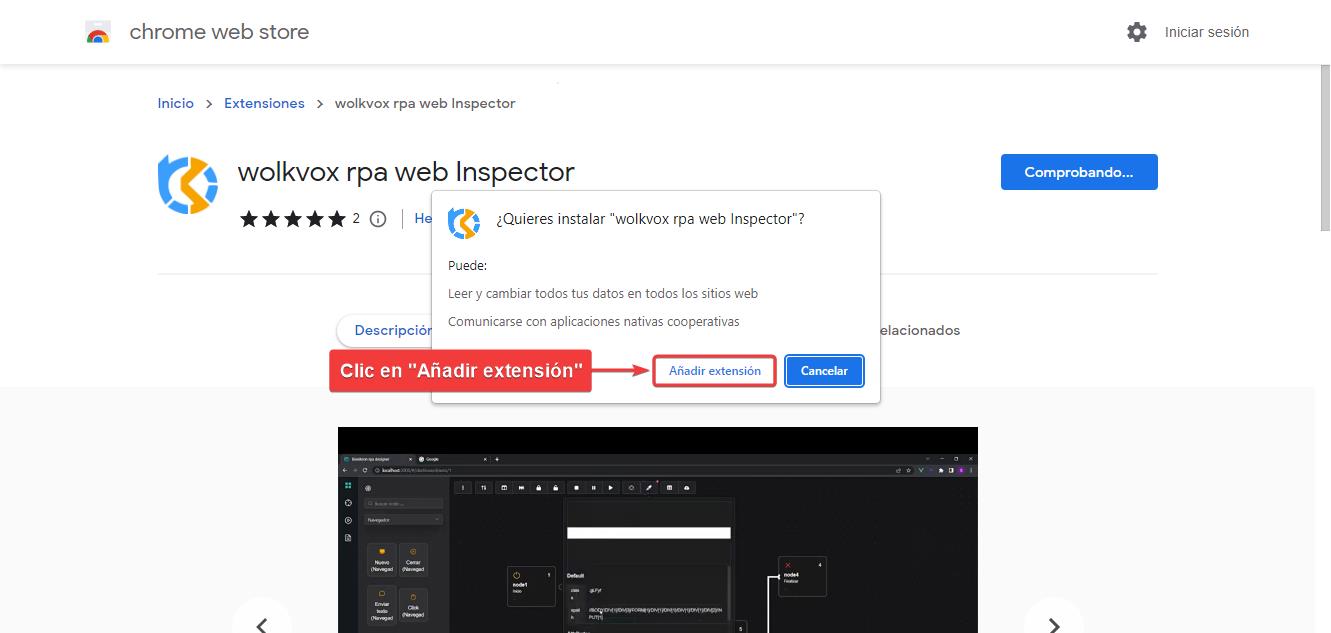Click the five-star rating row
Screen dimensions: 1331x633
point(292,219)
